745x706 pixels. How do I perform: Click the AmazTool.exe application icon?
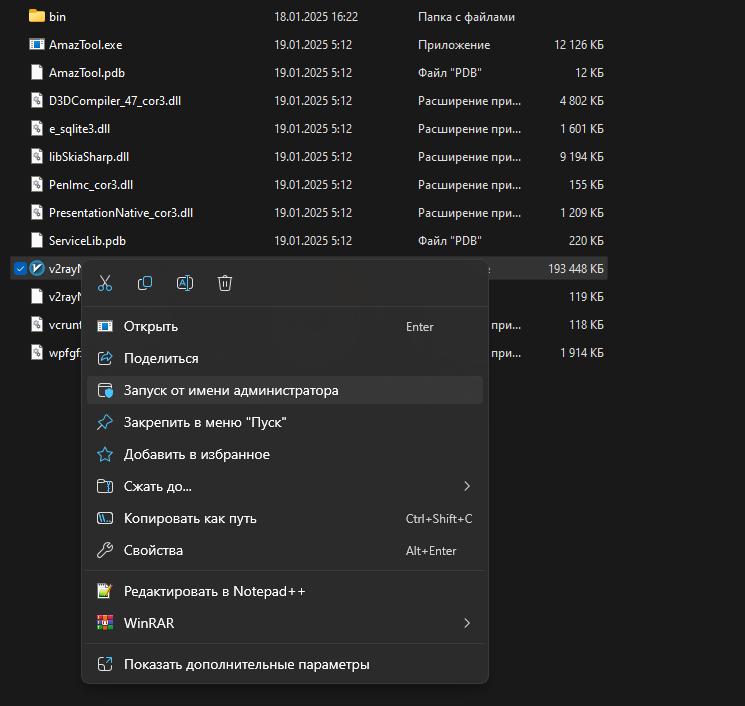click(37, 45)
